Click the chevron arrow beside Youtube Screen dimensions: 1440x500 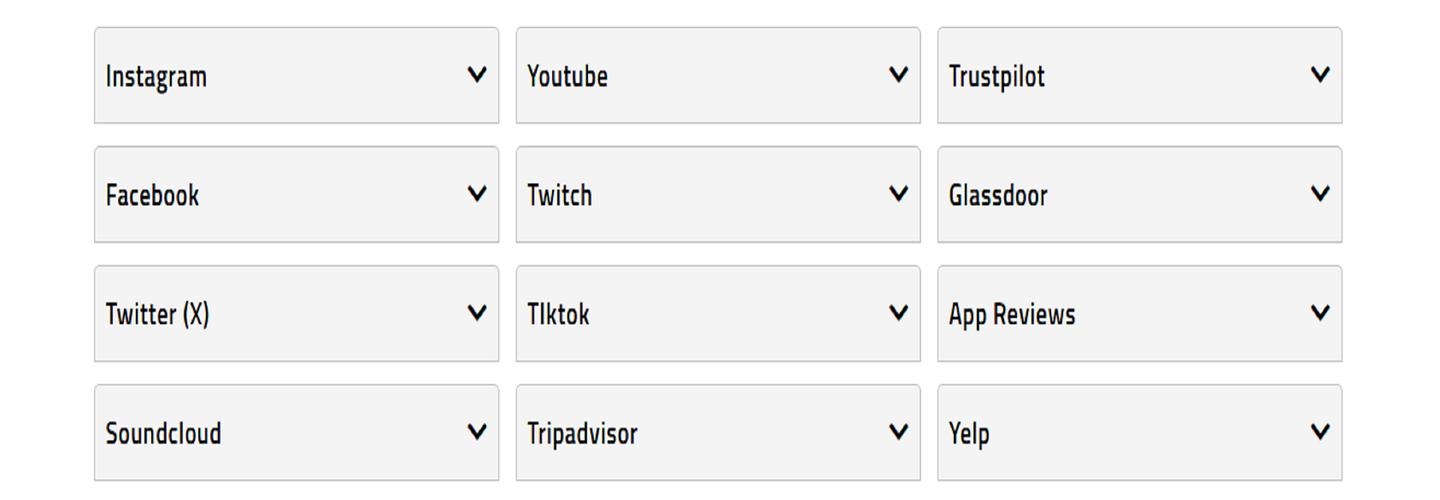(x=899, y=75)
